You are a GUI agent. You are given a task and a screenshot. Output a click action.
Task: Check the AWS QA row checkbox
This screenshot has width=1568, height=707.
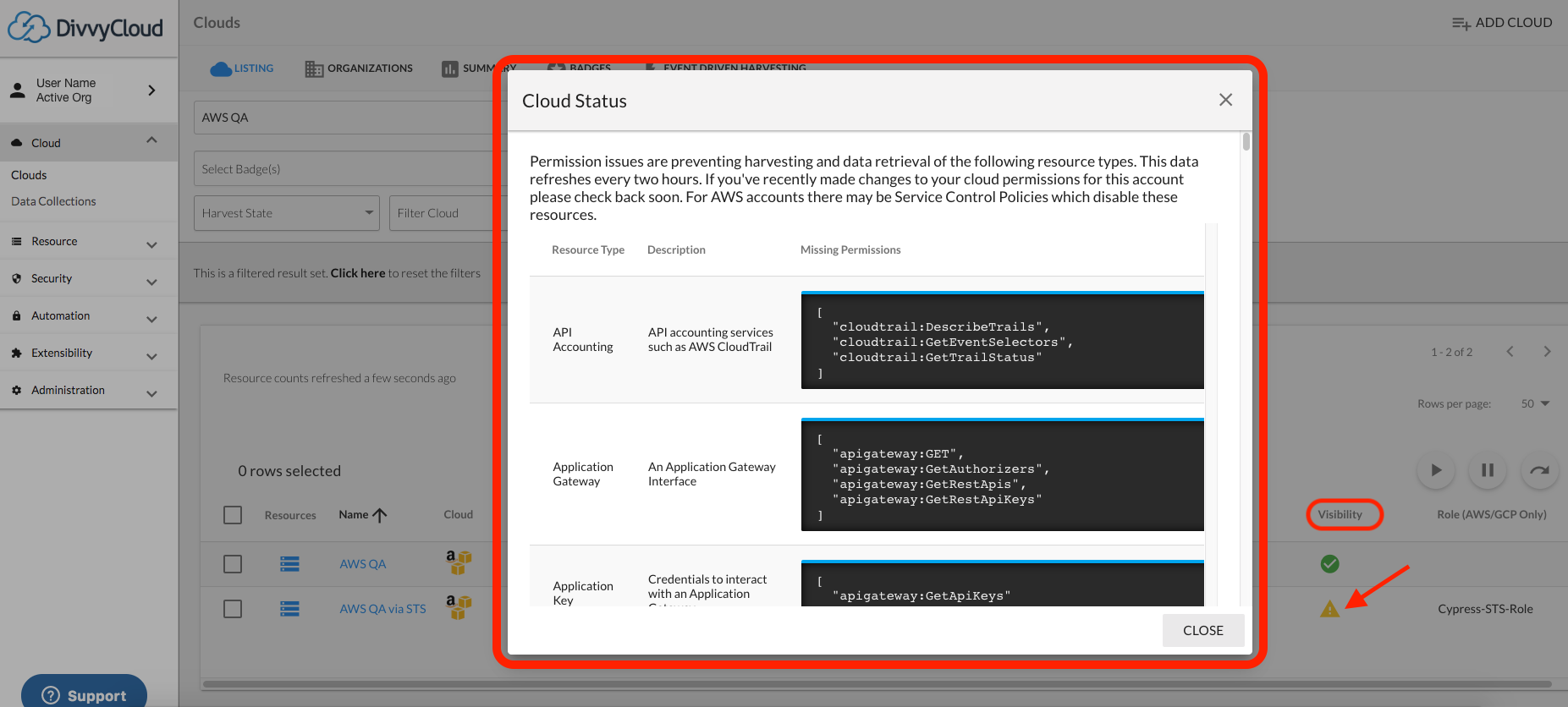pos(233,564)
